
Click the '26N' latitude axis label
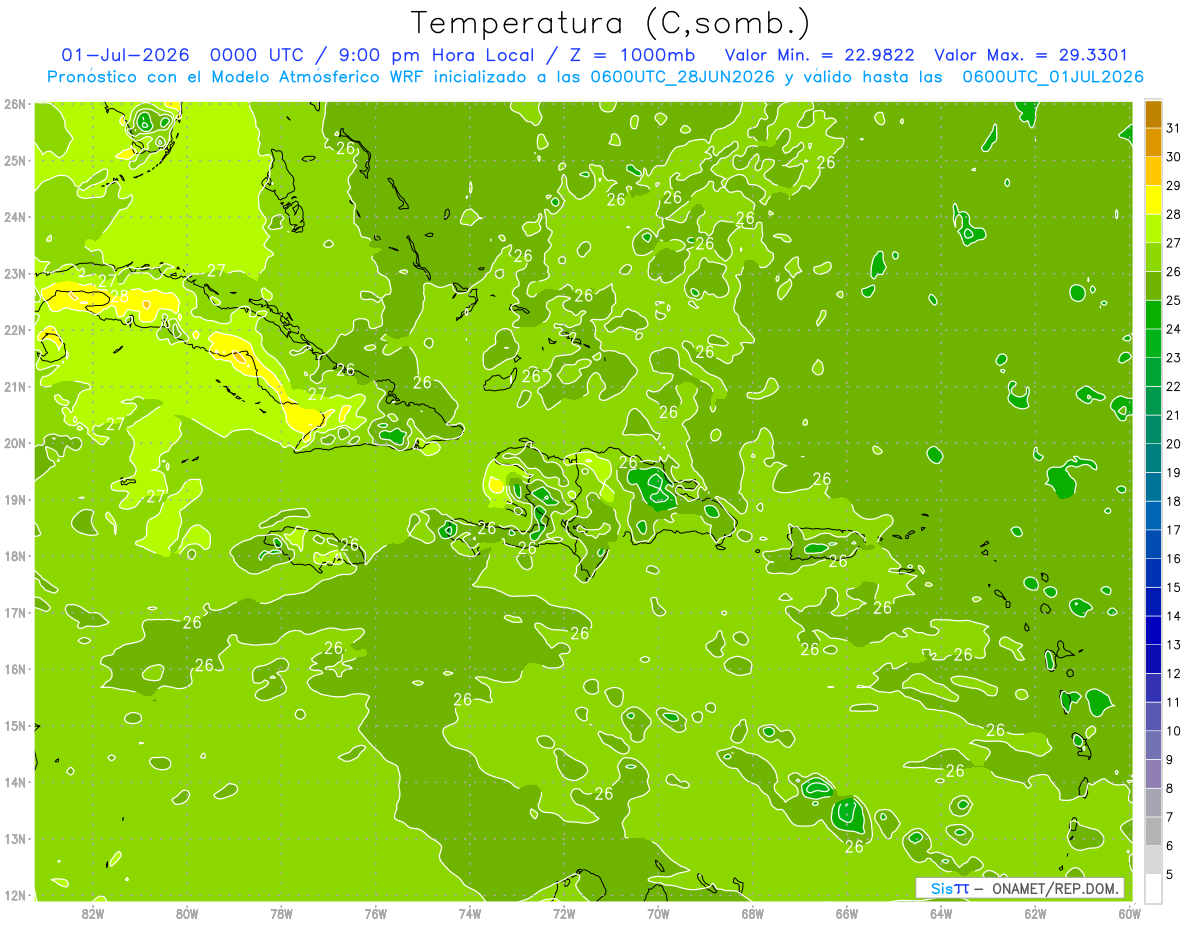pos(15,104)
